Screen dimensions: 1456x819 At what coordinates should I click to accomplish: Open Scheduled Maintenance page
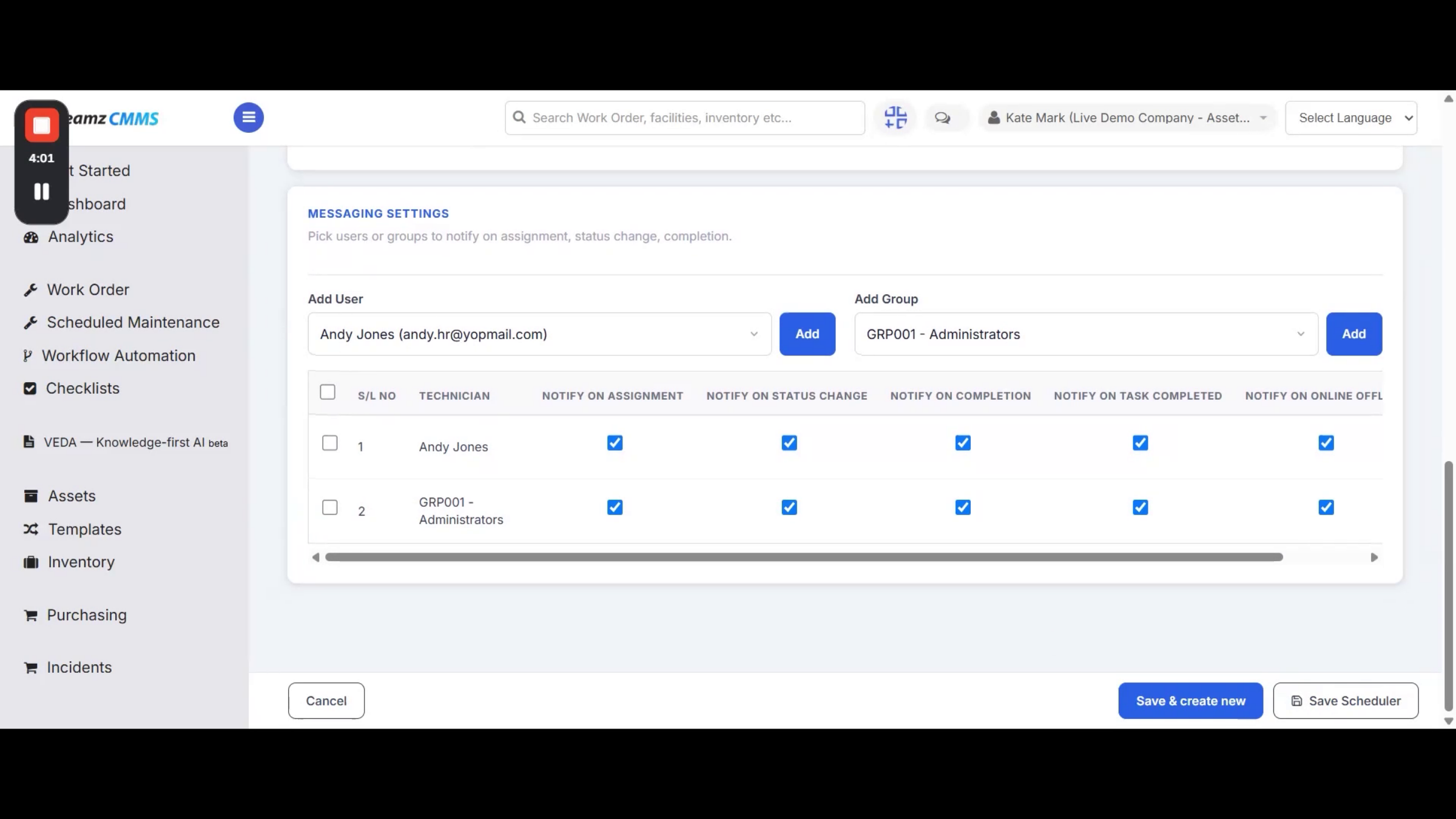click(x=133, y=323)
